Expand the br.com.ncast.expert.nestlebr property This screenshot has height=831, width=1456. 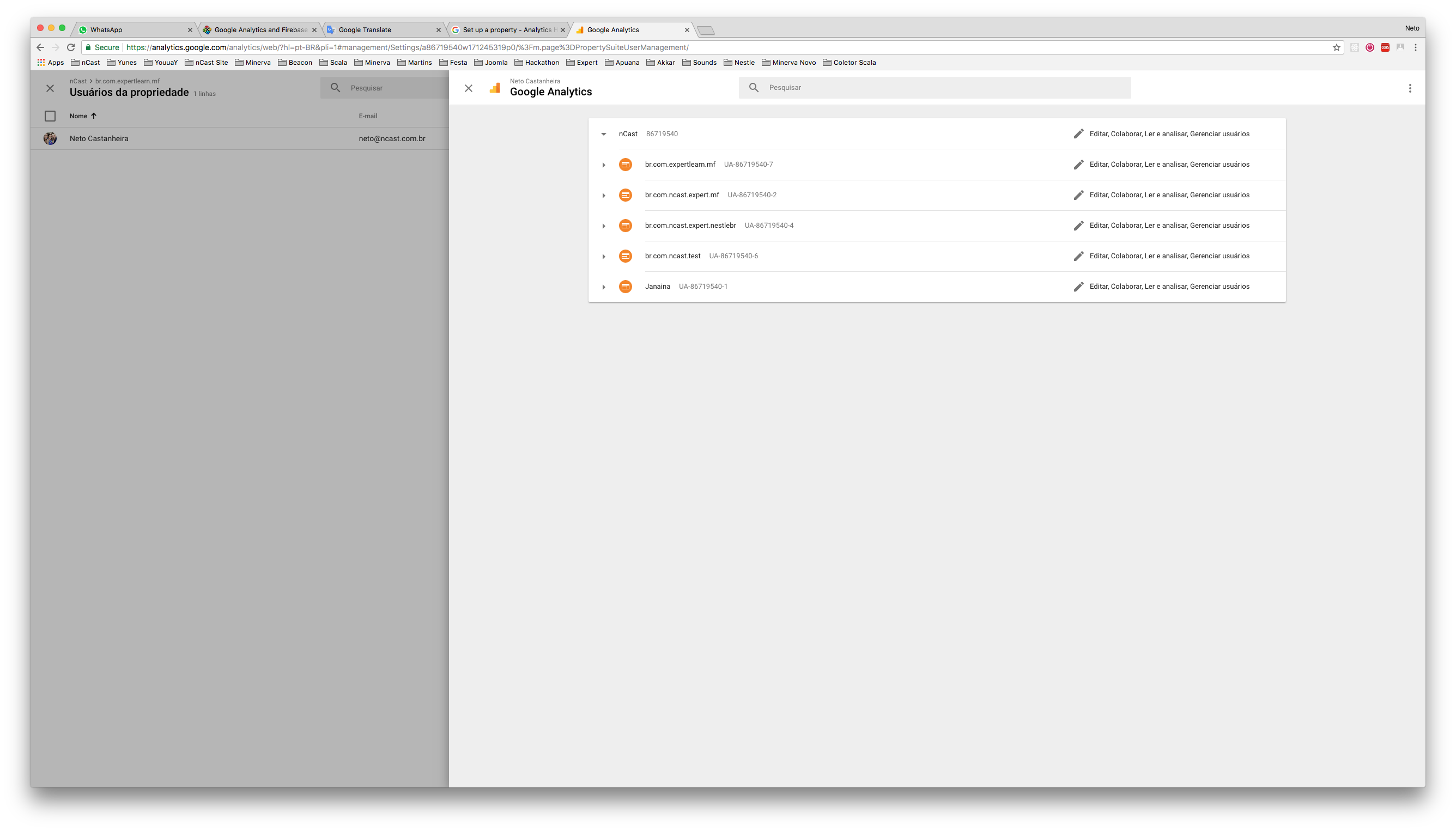pos(603,226)
